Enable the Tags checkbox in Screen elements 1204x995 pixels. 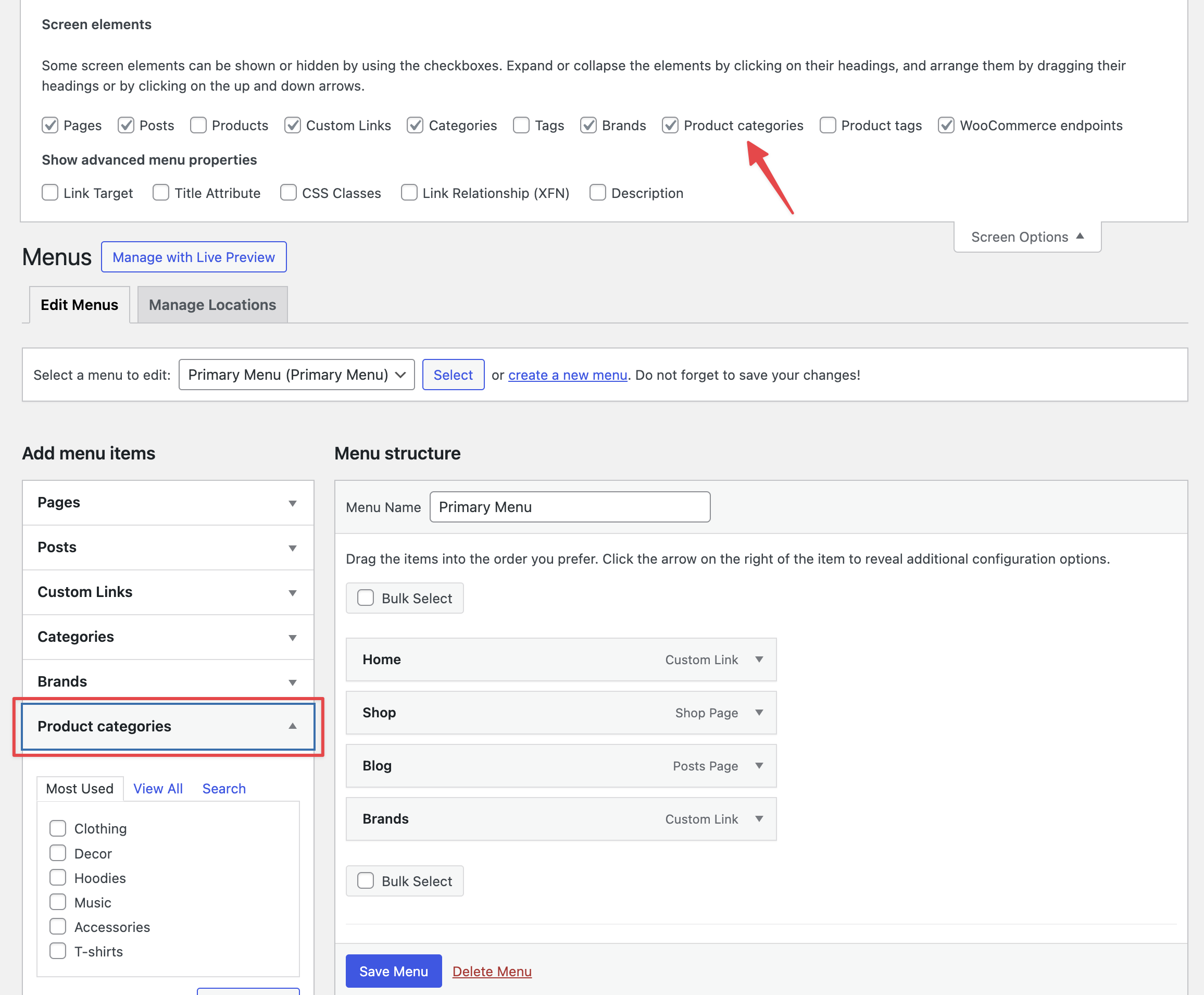(x=521, y=125)
